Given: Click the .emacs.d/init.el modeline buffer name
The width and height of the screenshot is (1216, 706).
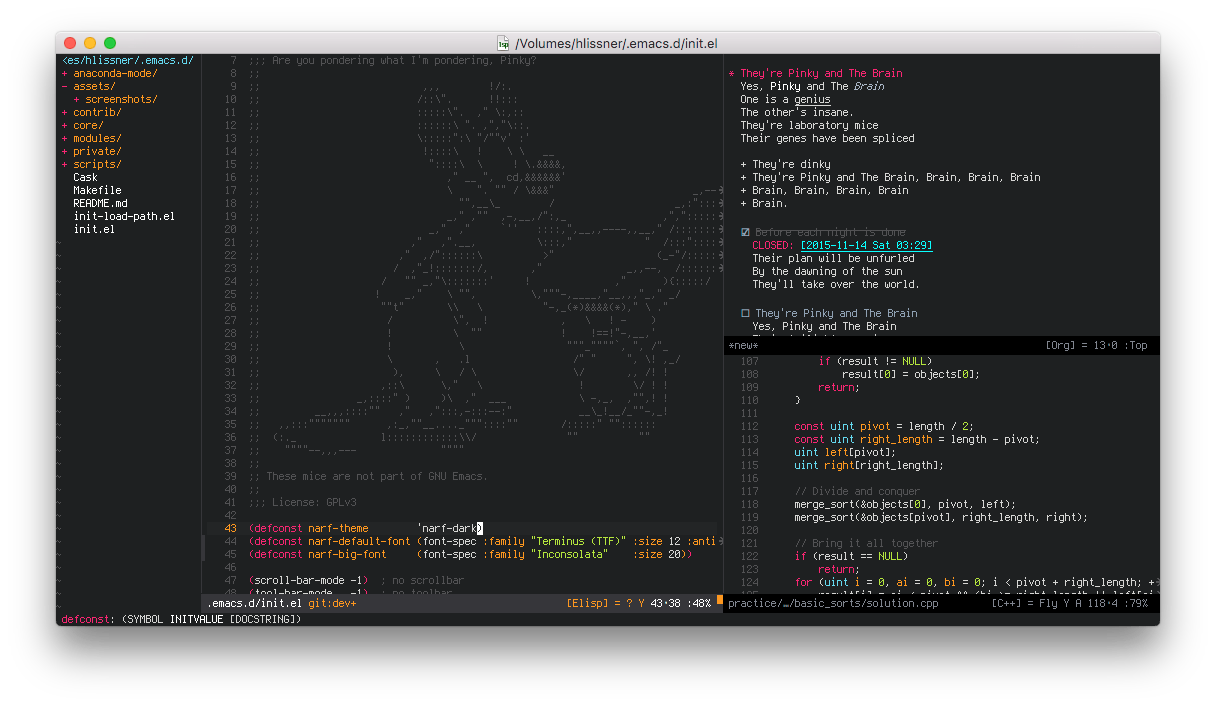Looking at the screenshot, I should pos(254,603).
